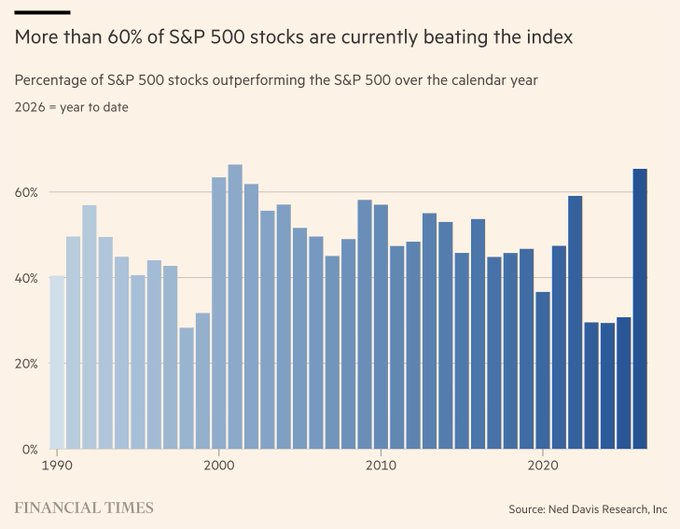Viewport: 680px width, 529px height.
Task: Select the 2022 bar near 59%
Action: click(575, 322)
